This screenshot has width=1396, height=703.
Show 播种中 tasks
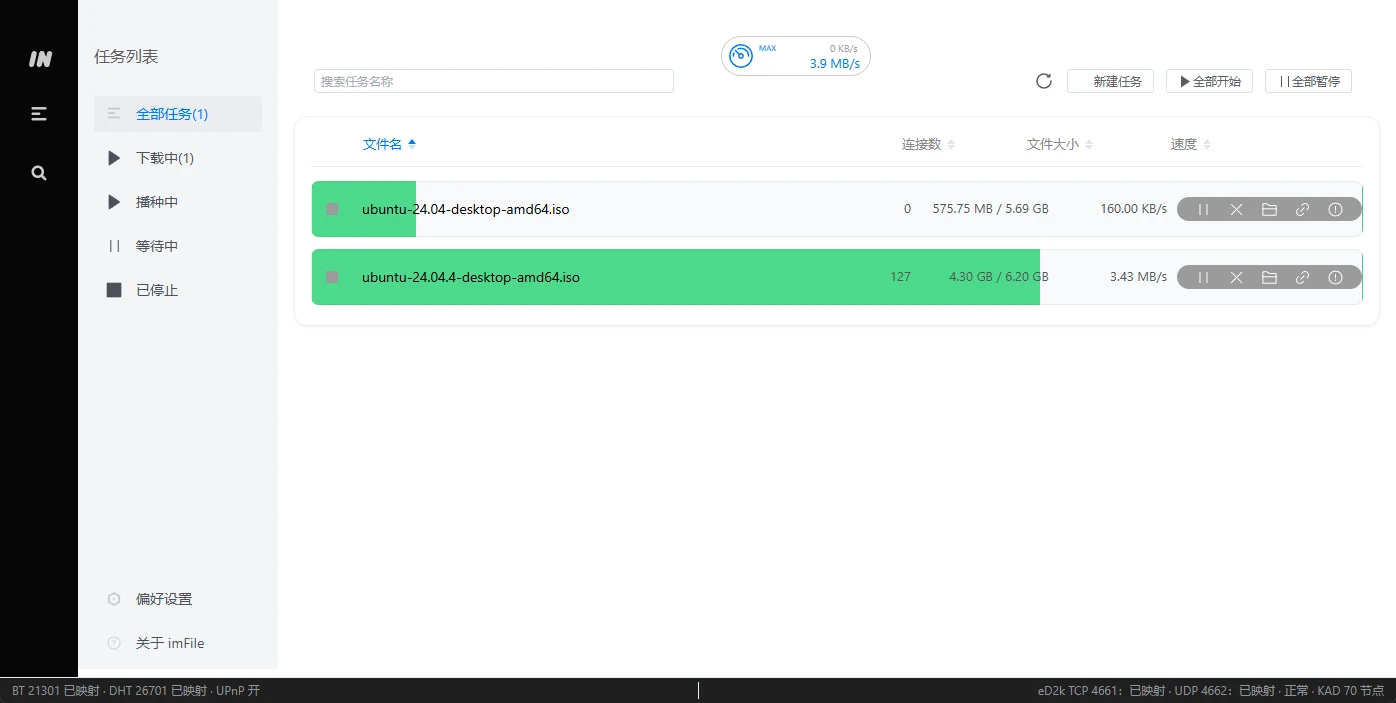(x=178, y=202)
